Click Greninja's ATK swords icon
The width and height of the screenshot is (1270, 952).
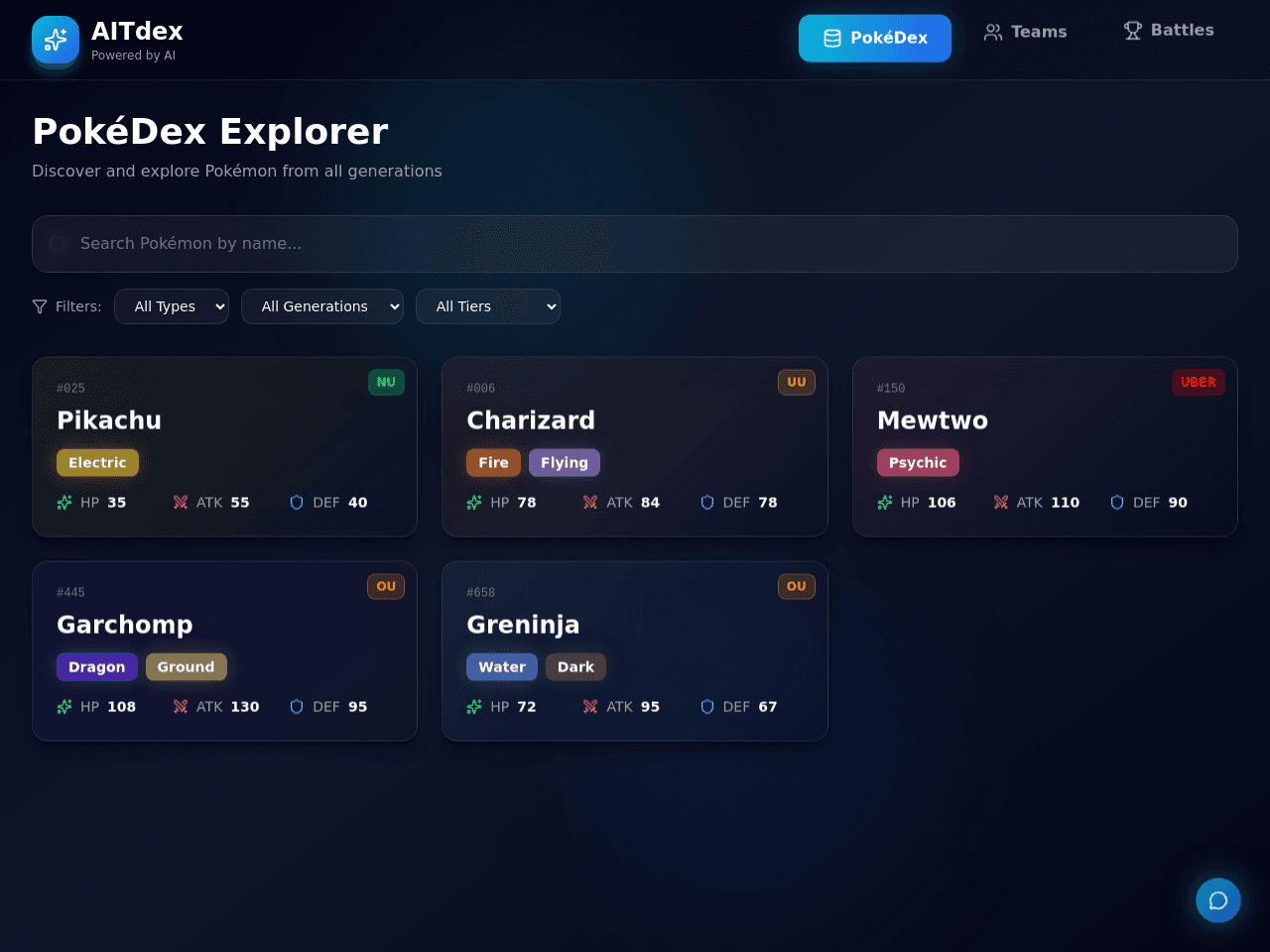click(590, 707)
